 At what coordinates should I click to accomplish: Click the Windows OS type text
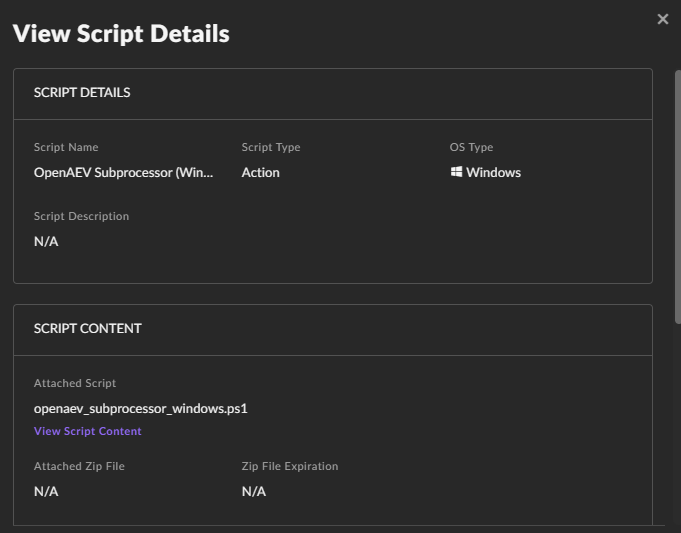(493, 172)
